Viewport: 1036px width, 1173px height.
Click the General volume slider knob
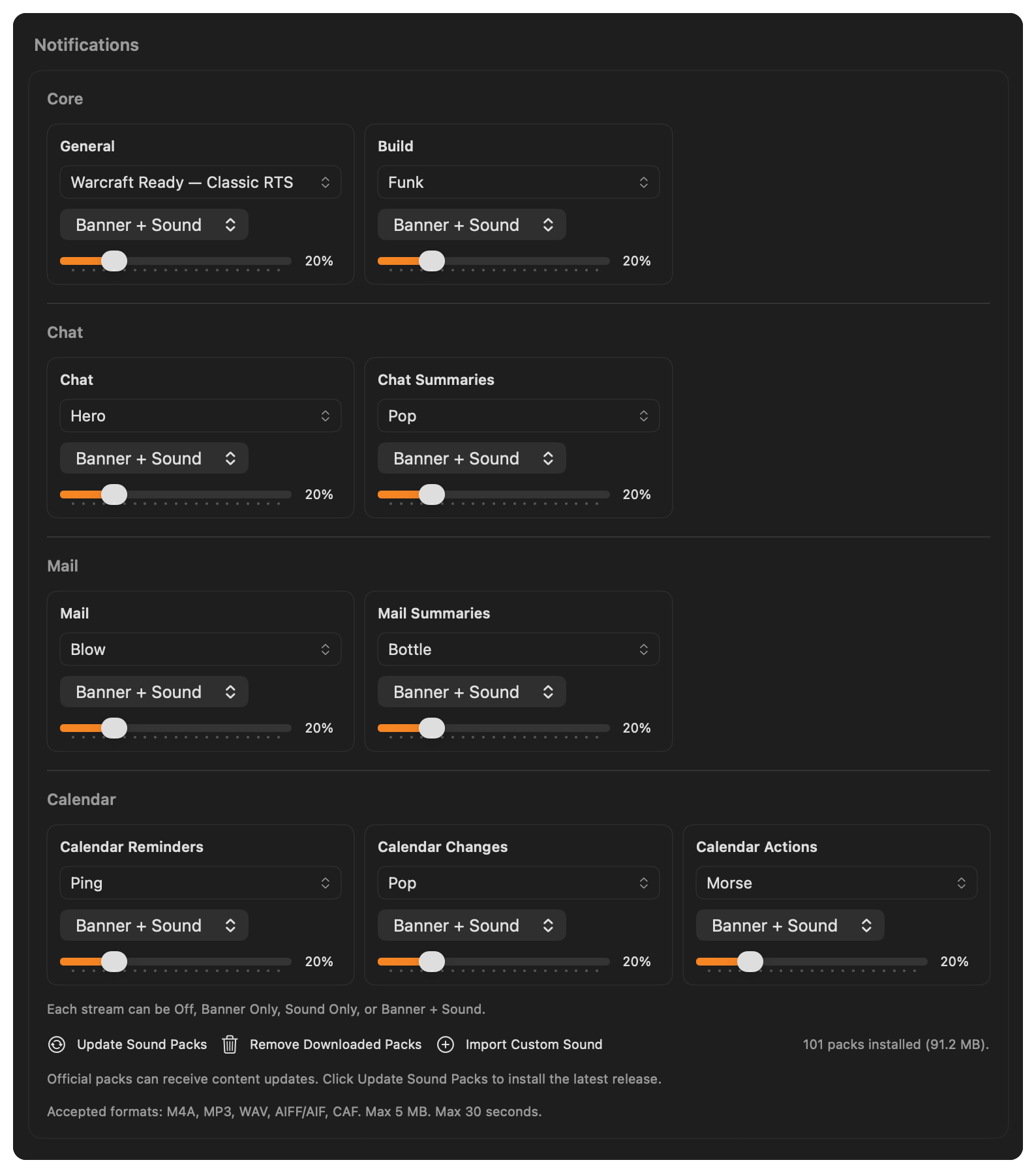pyautogui.click(x=114, y=261)
